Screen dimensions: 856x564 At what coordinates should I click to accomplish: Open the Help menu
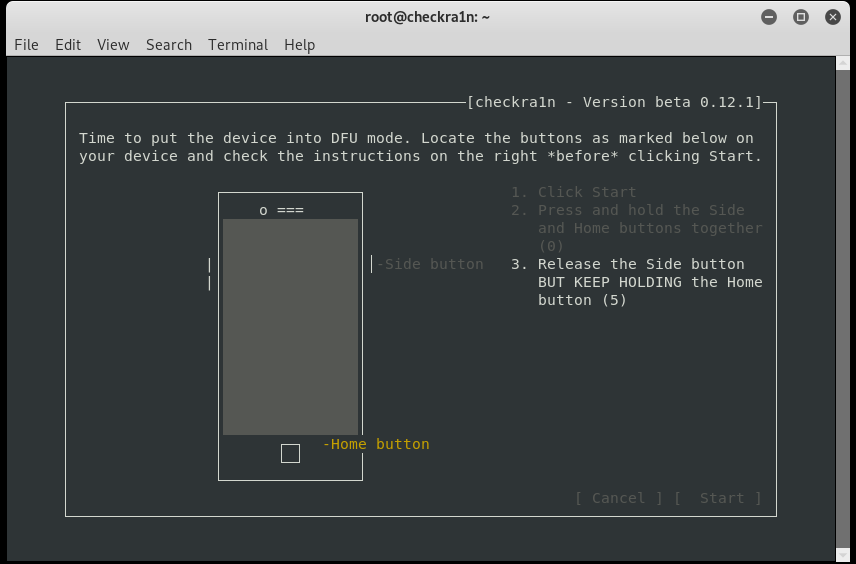(x=299, y=45)
